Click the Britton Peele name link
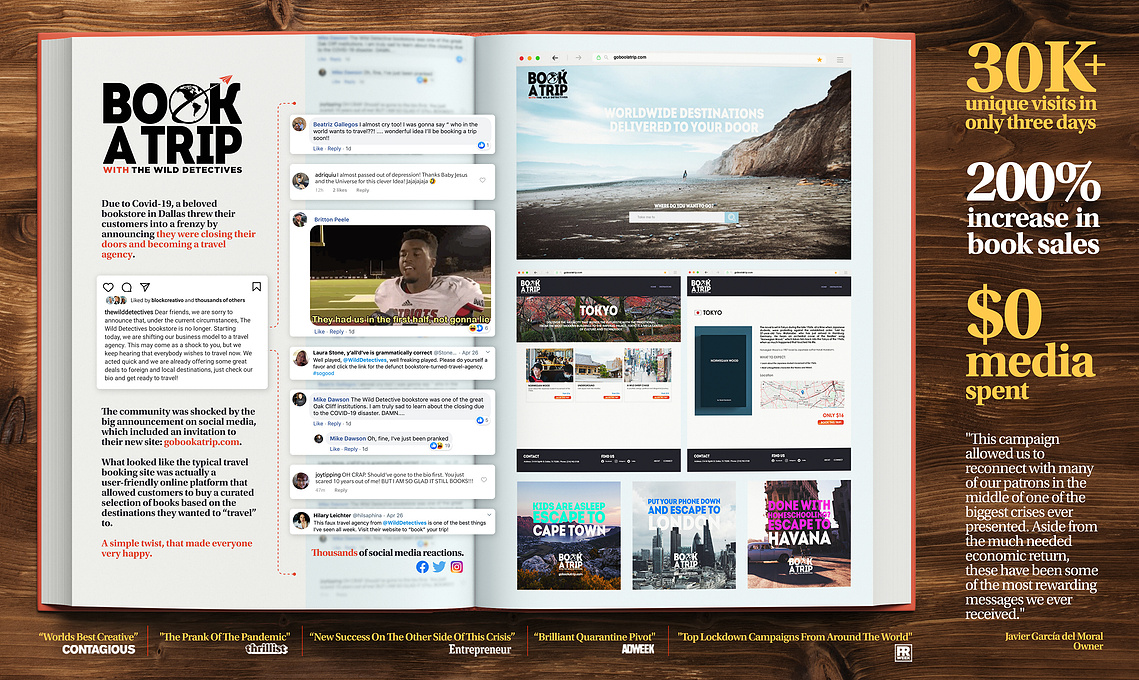 tap(331, 219)
